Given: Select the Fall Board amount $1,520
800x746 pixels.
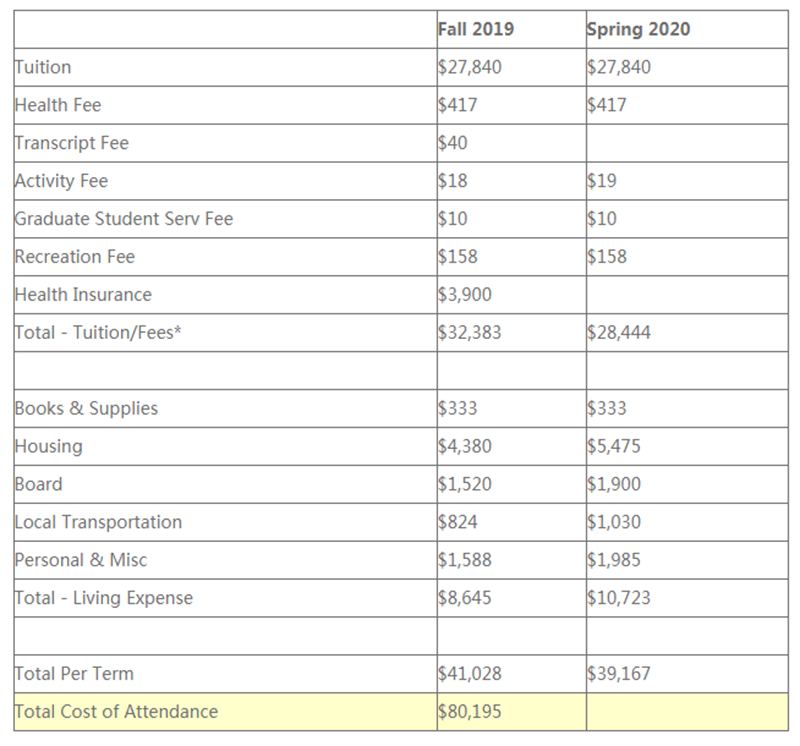Looking at the screenshot, I should click(x=465, y=485).
